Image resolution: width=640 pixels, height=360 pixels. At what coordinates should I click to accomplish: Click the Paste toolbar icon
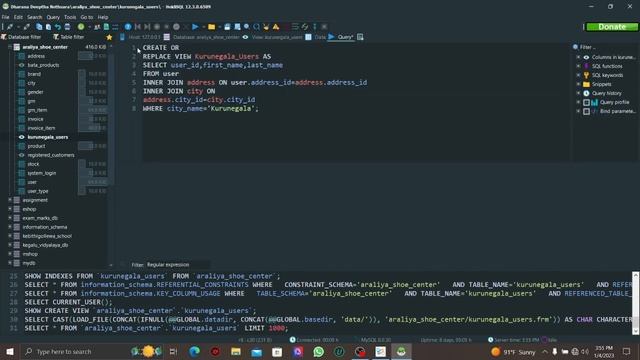click(48, 27)
